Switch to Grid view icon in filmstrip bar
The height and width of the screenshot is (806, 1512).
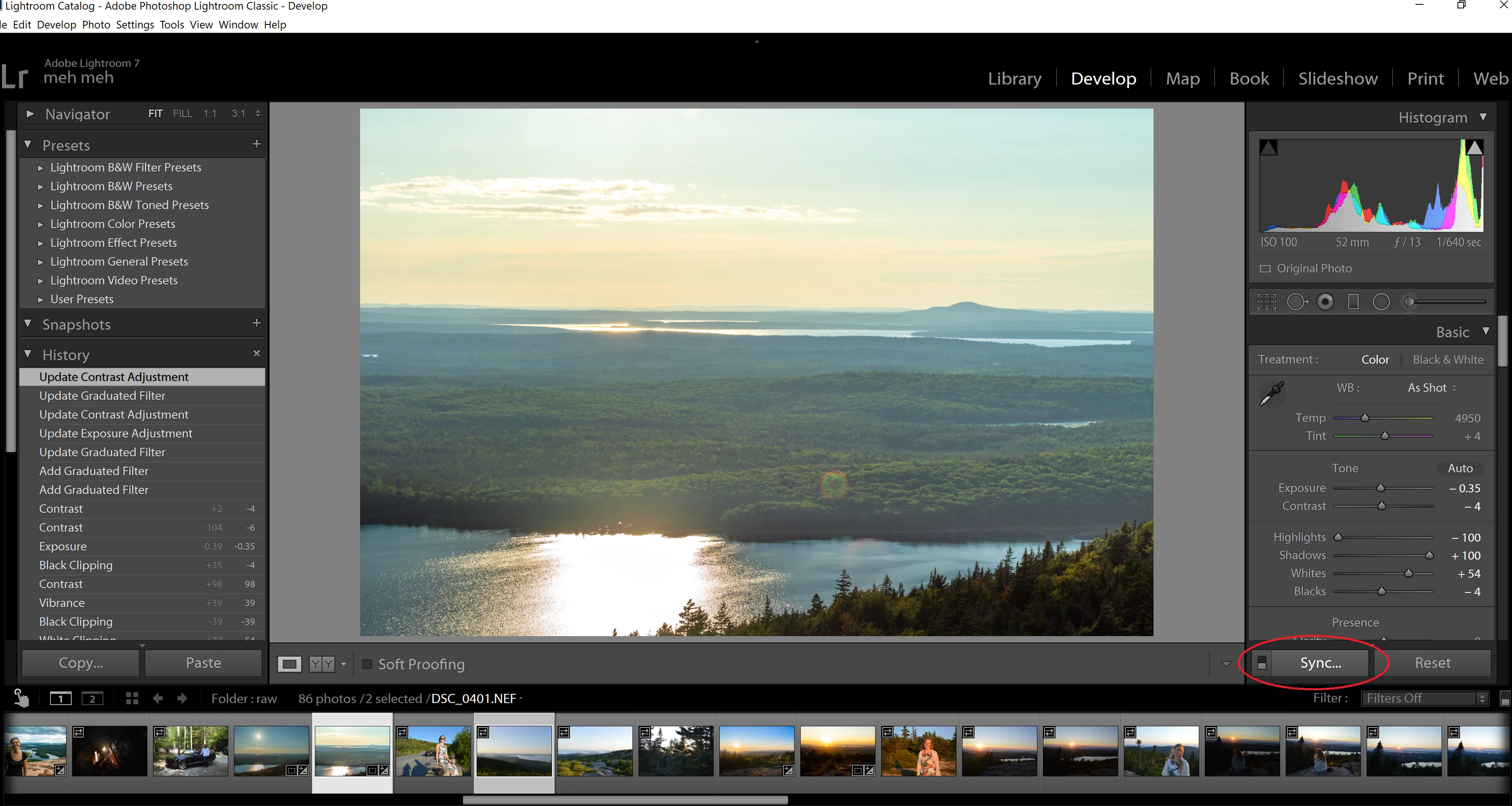tap(132, 698)
